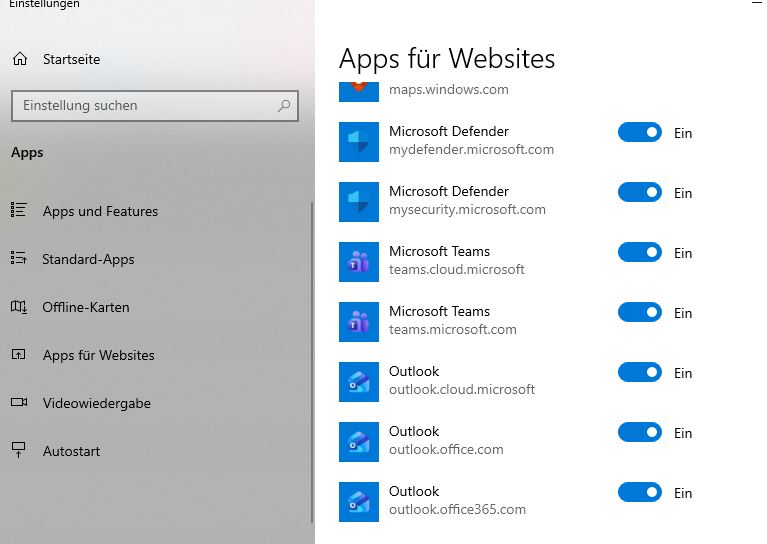Click the mysecurity.microsoft.com text
The height and width of the screenshot is (544, 767).
pos(467,209)
